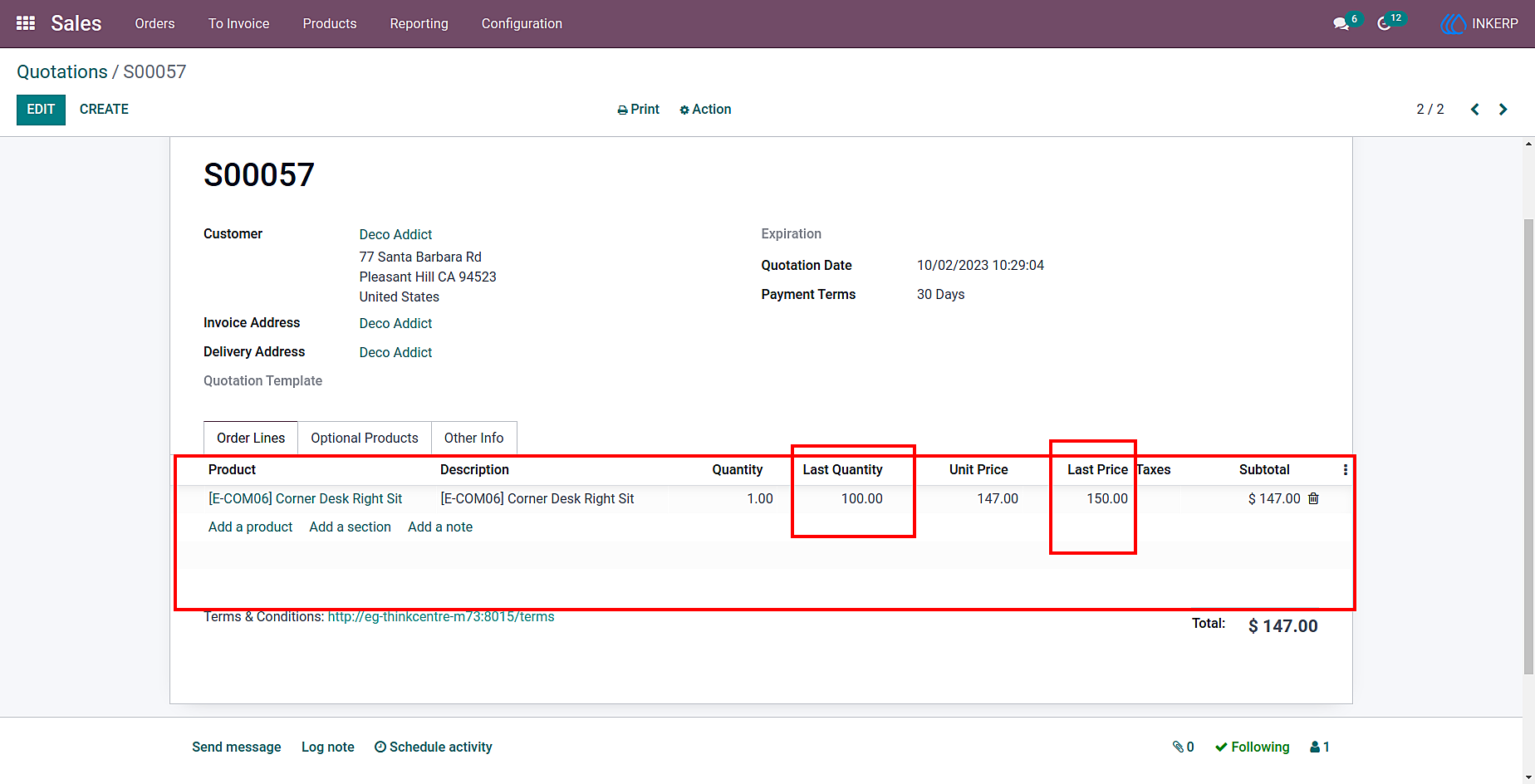The height and width of the screenshot is (784, 1535).
Task: Switch to the Order Lines tab
Action: tap(251, 438)
